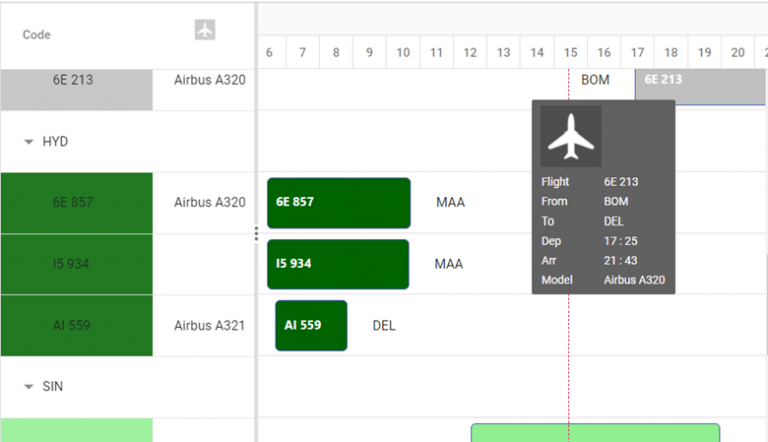Click the Airbus A321 model cell
This screenshot has width=768, height=442.
(209, 326)
